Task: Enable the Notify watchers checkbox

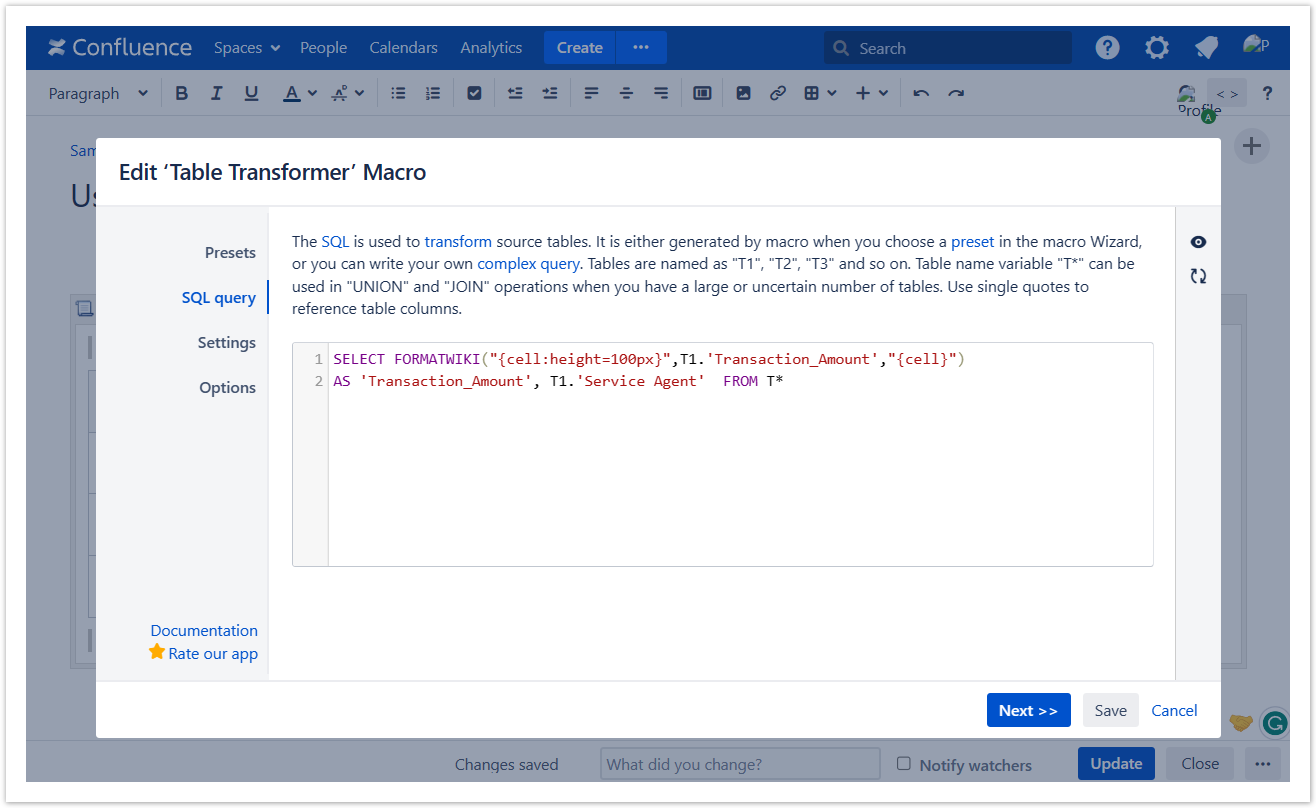Action: pyautogui.click(x=904, y=763)
